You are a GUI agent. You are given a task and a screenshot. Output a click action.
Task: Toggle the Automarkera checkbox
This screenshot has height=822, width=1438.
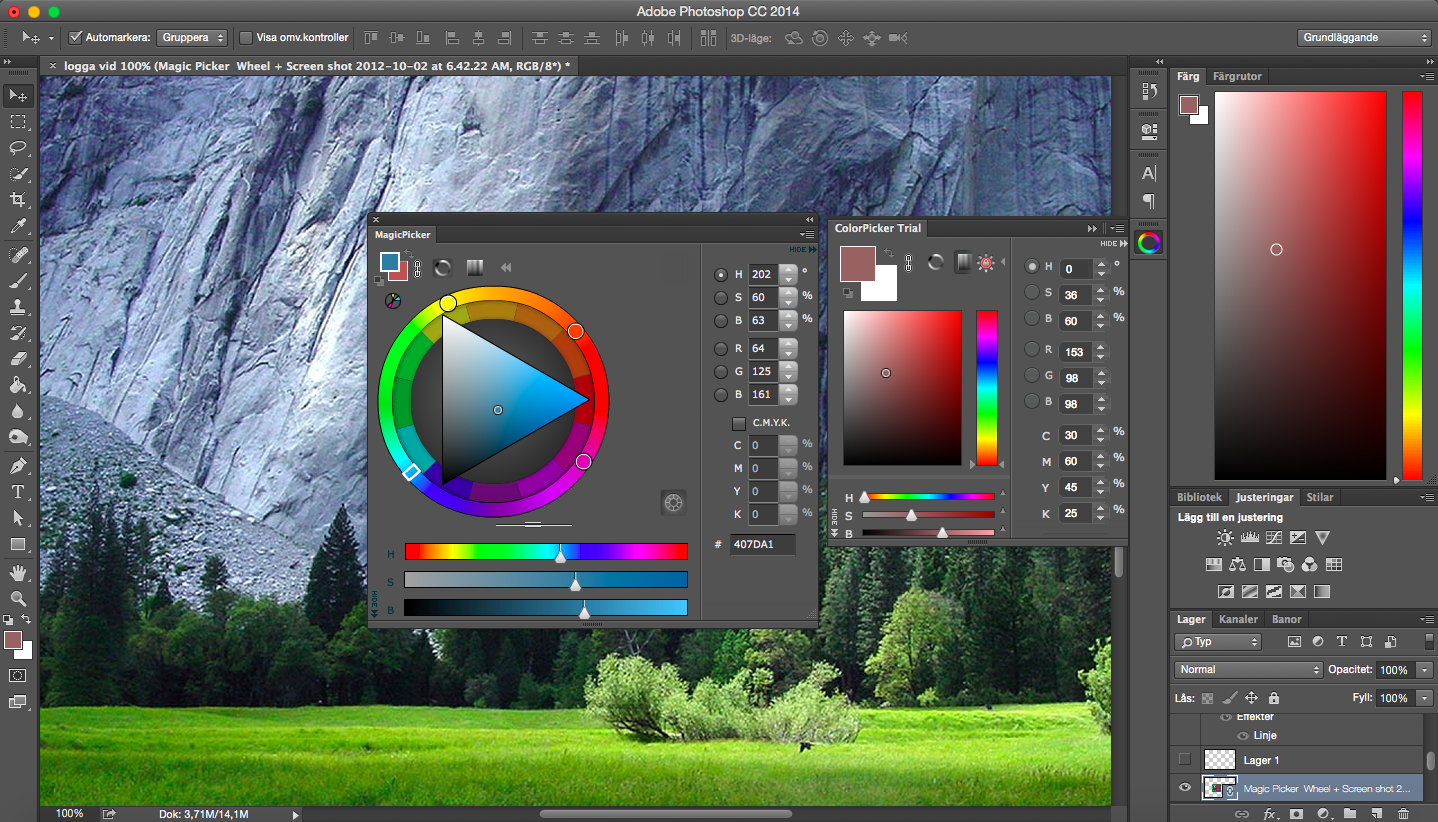(75, 38)
